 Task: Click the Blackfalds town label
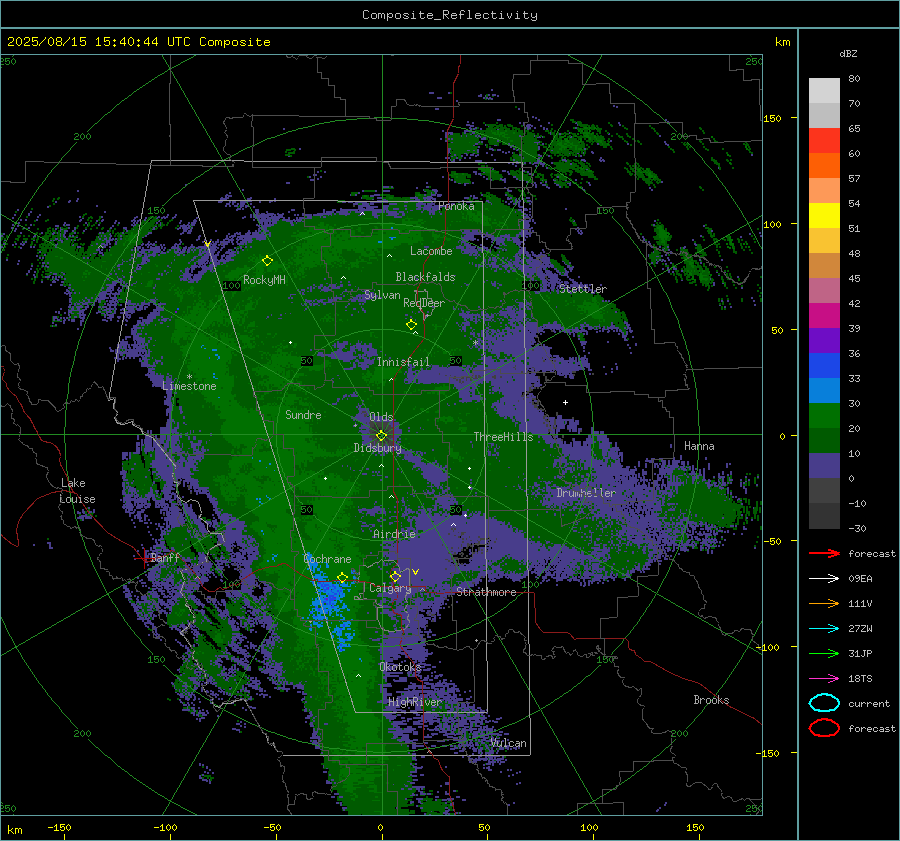425,277
